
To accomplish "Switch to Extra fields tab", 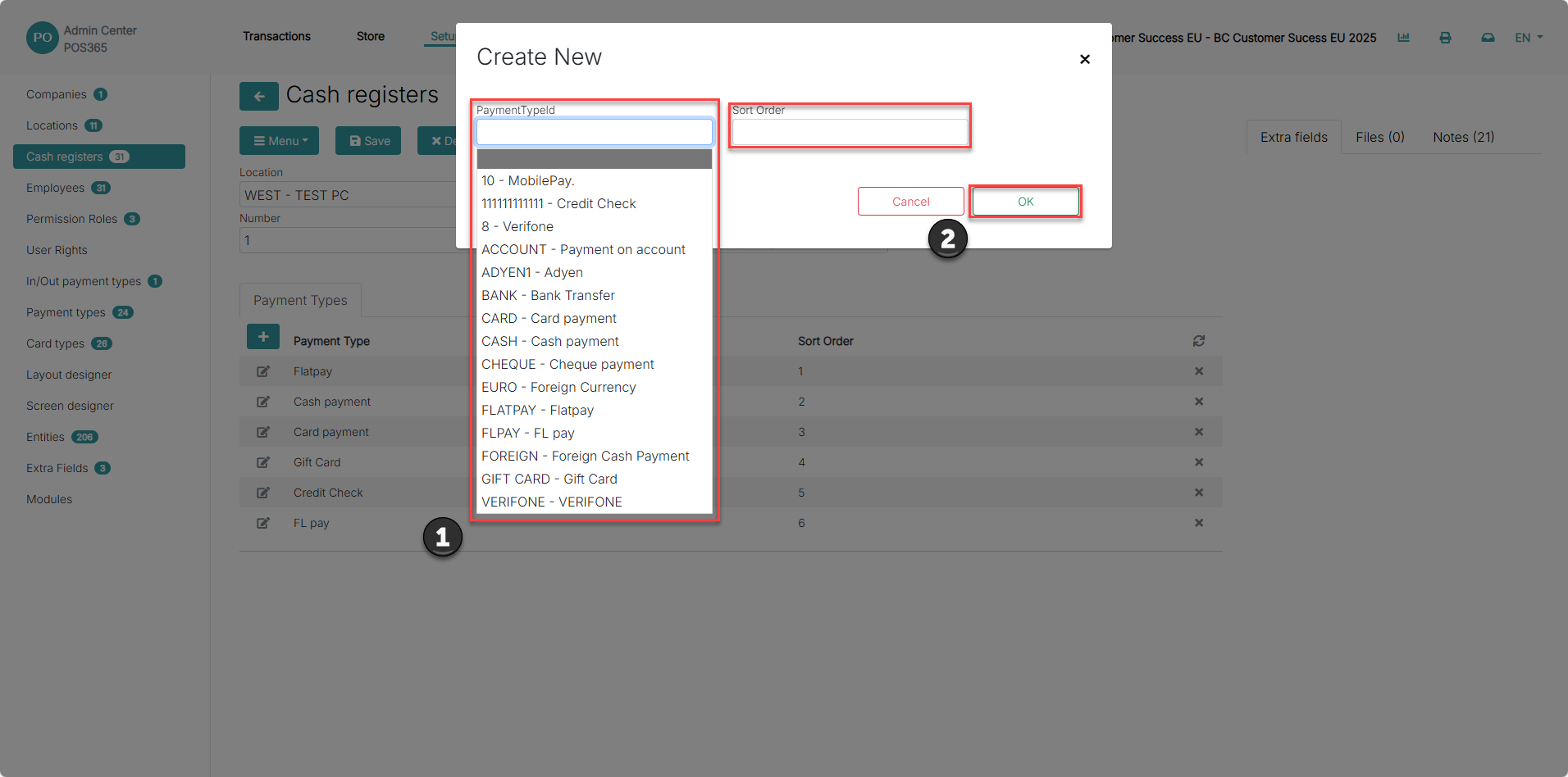I will (x=1294, y=137).
